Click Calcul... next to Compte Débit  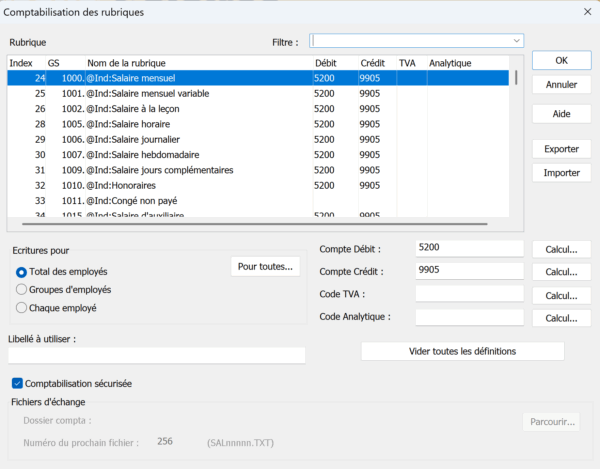click(561, 249)
